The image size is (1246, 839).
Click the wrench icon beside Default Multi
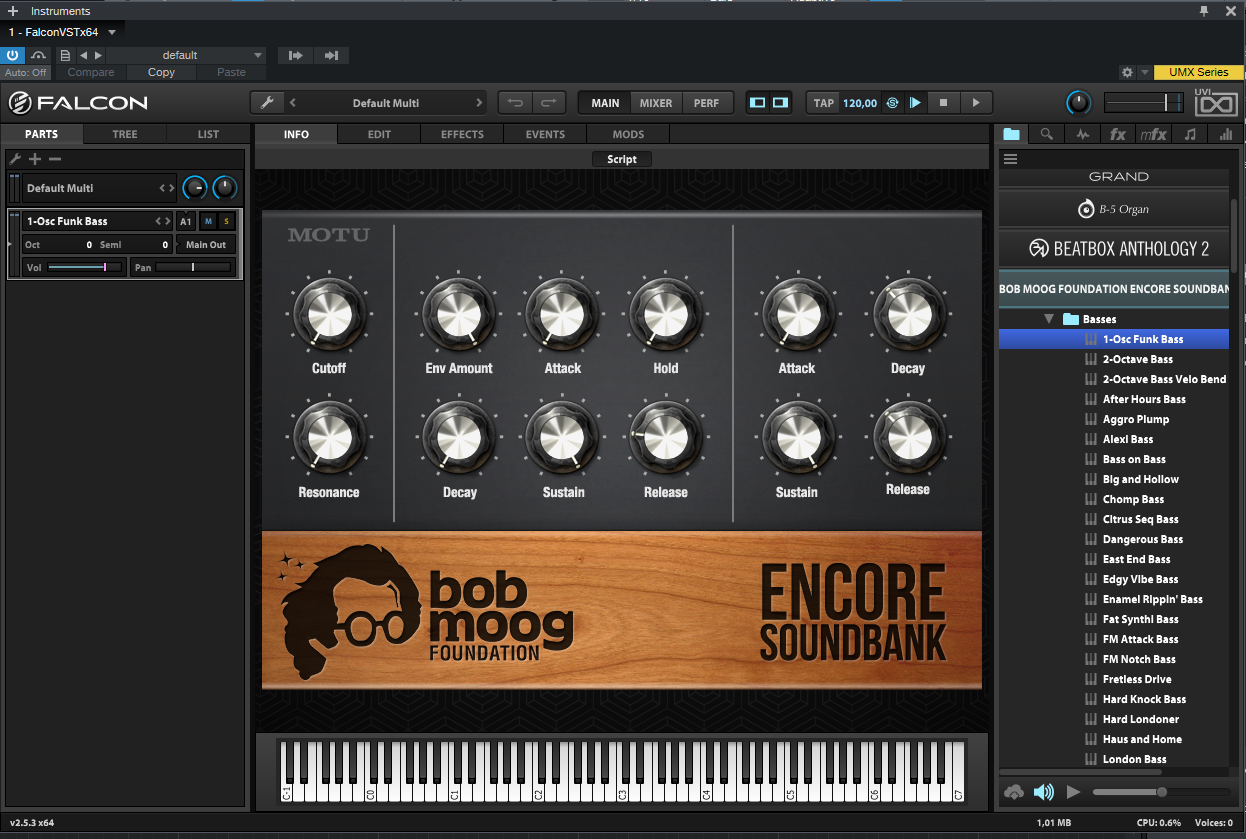click(x=266, y=103)
